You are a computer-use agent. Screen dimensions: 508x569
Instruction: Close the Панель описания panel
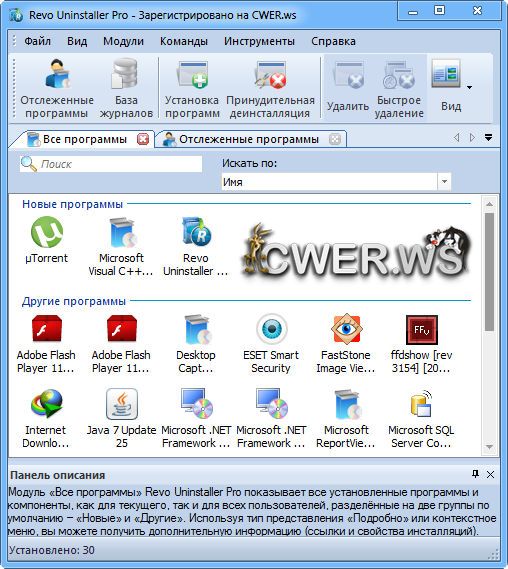coord(490,474)
